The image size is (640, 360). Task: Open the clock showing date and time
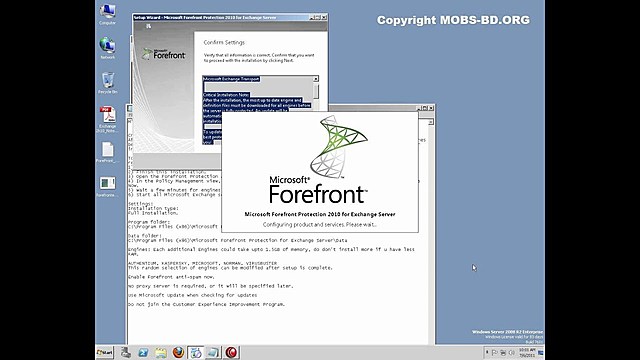coord(527,353)
